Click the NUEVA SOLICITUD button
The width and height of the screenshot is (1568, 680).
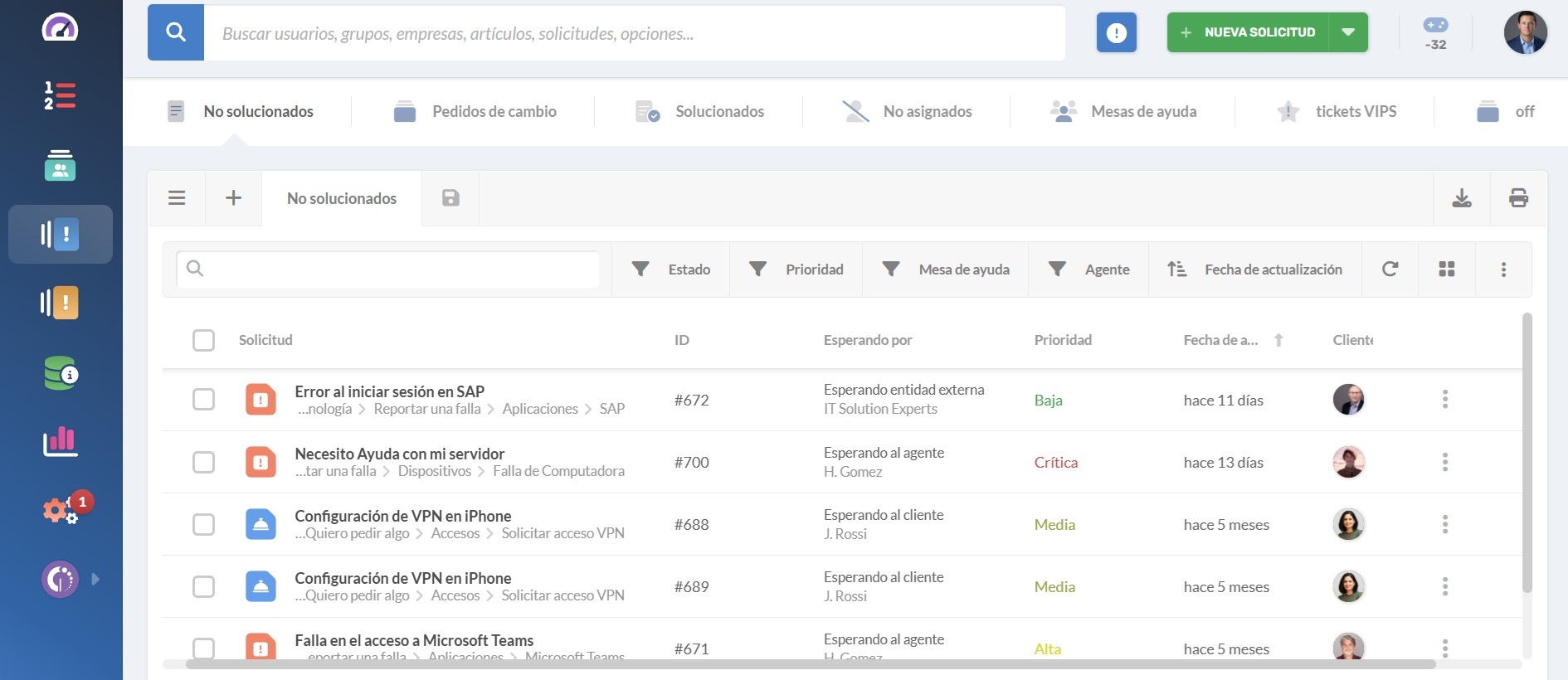point(1248,32)
